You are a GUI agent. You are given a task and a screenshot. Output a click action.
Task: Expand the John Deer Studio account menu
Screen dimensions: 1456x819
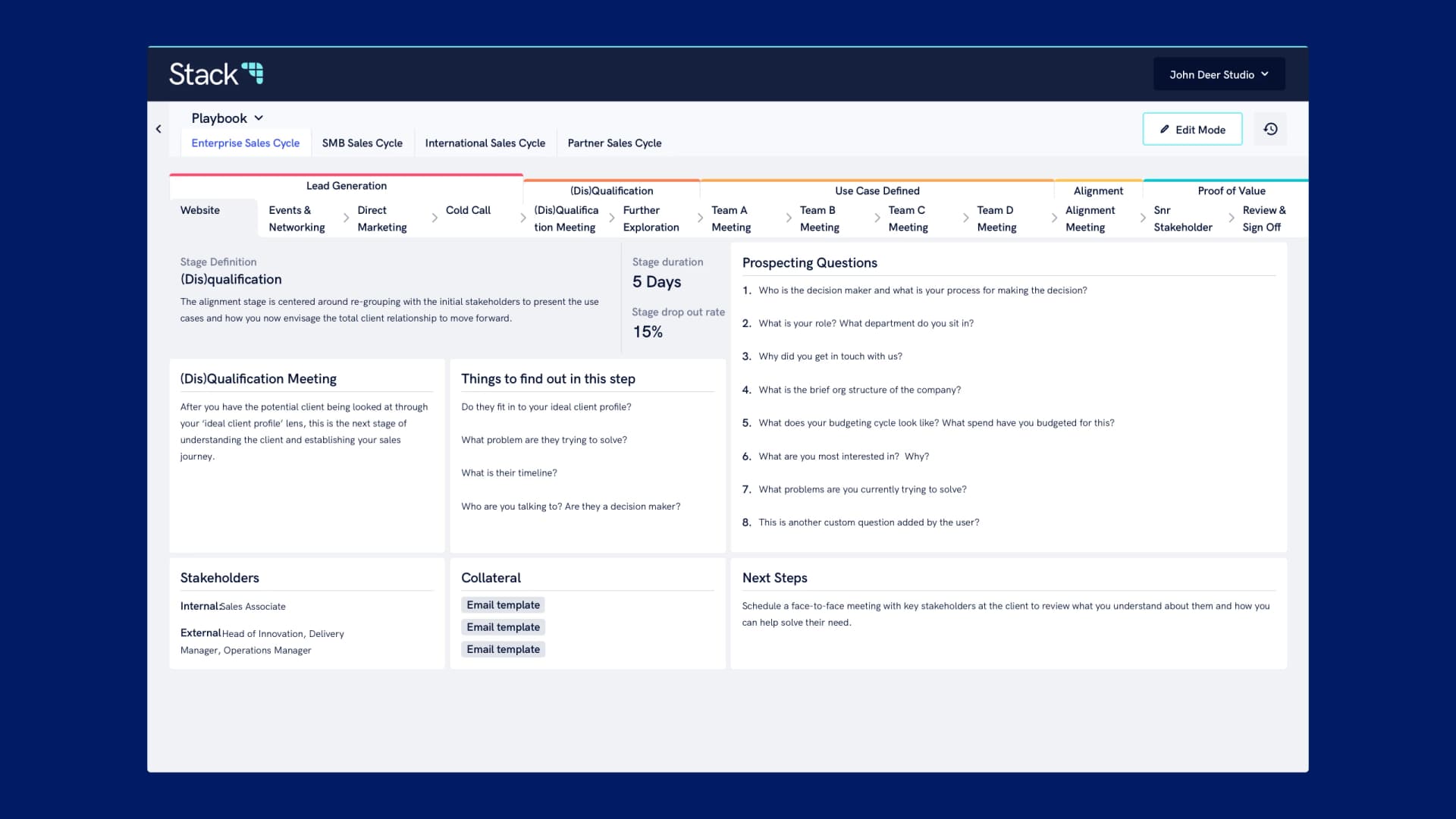pos(1218,74)
